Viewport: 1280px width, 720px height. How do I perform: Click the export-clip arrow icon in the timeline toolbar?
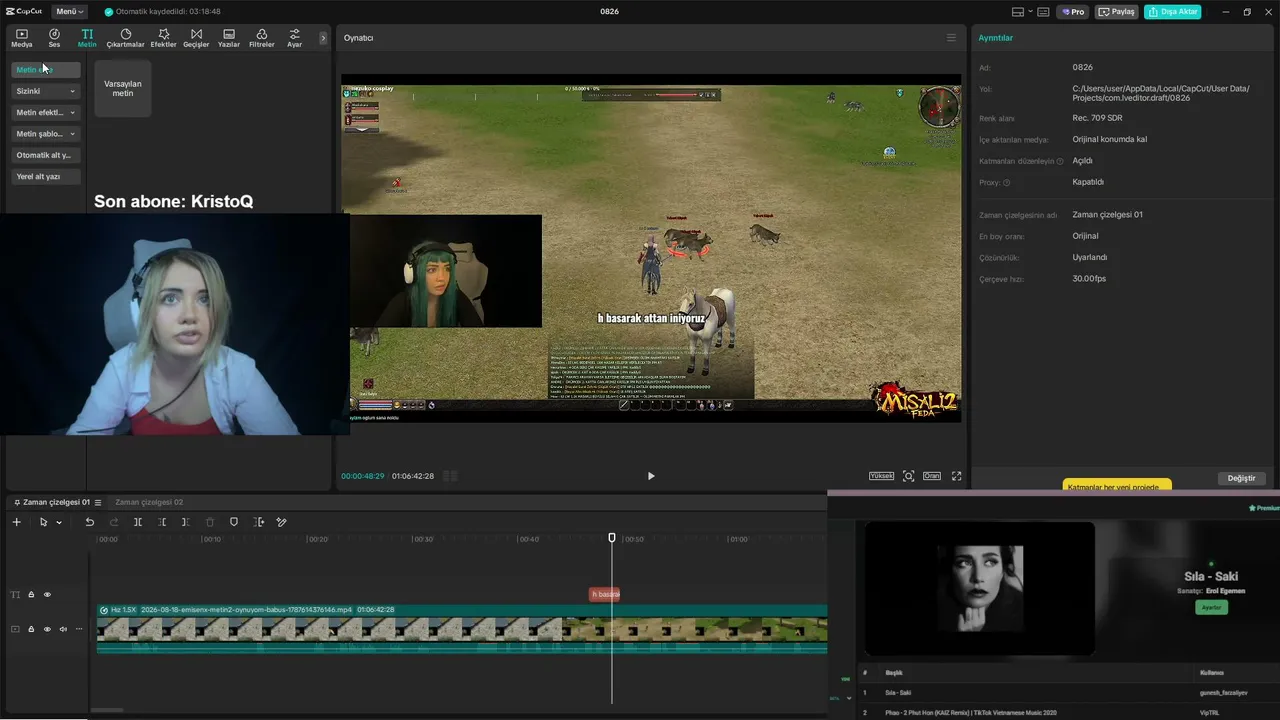click(x=259, y=522)
